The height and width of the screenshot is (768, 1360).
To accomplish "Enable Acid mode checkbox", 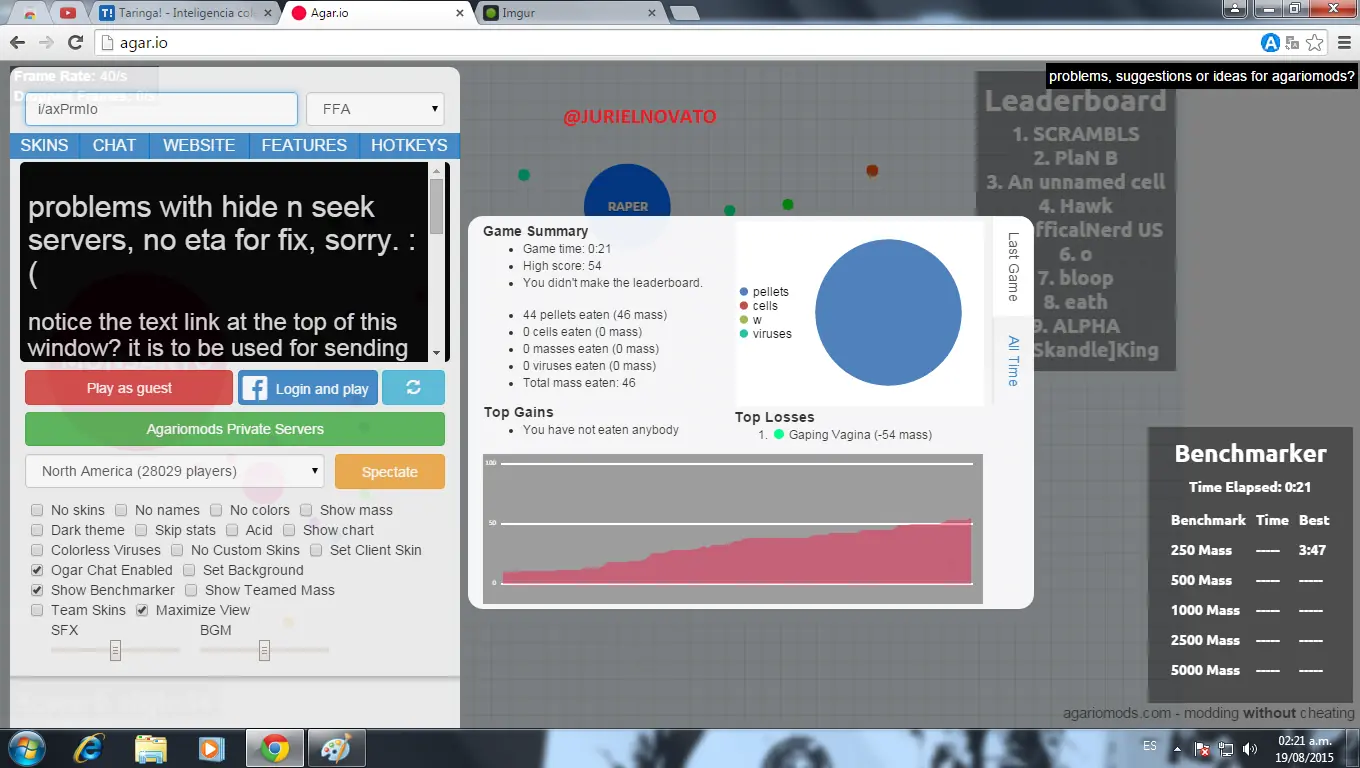I will pyautogui.click(x=232, y=530).
